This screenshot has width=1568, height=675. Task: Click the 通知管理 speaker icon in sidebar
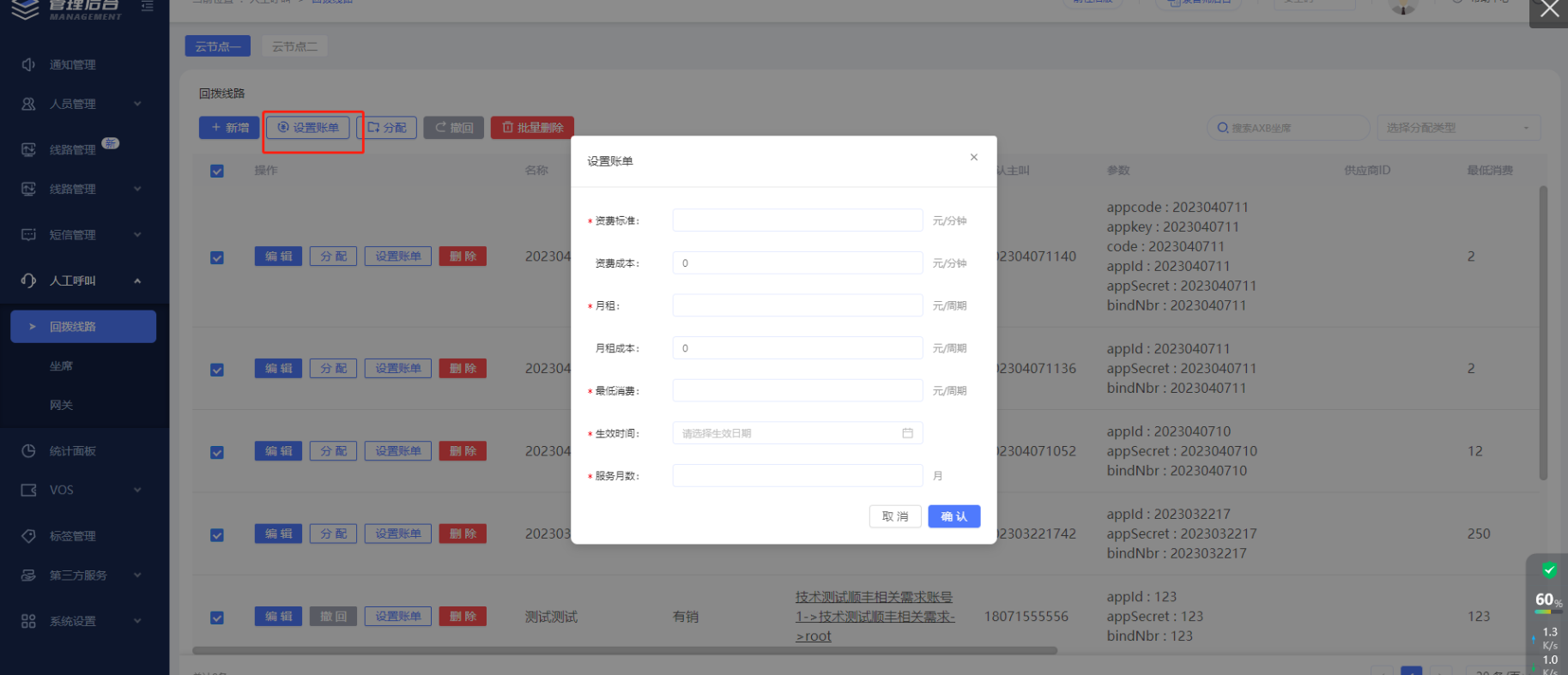pyautogui.click(x=28, y=64)
